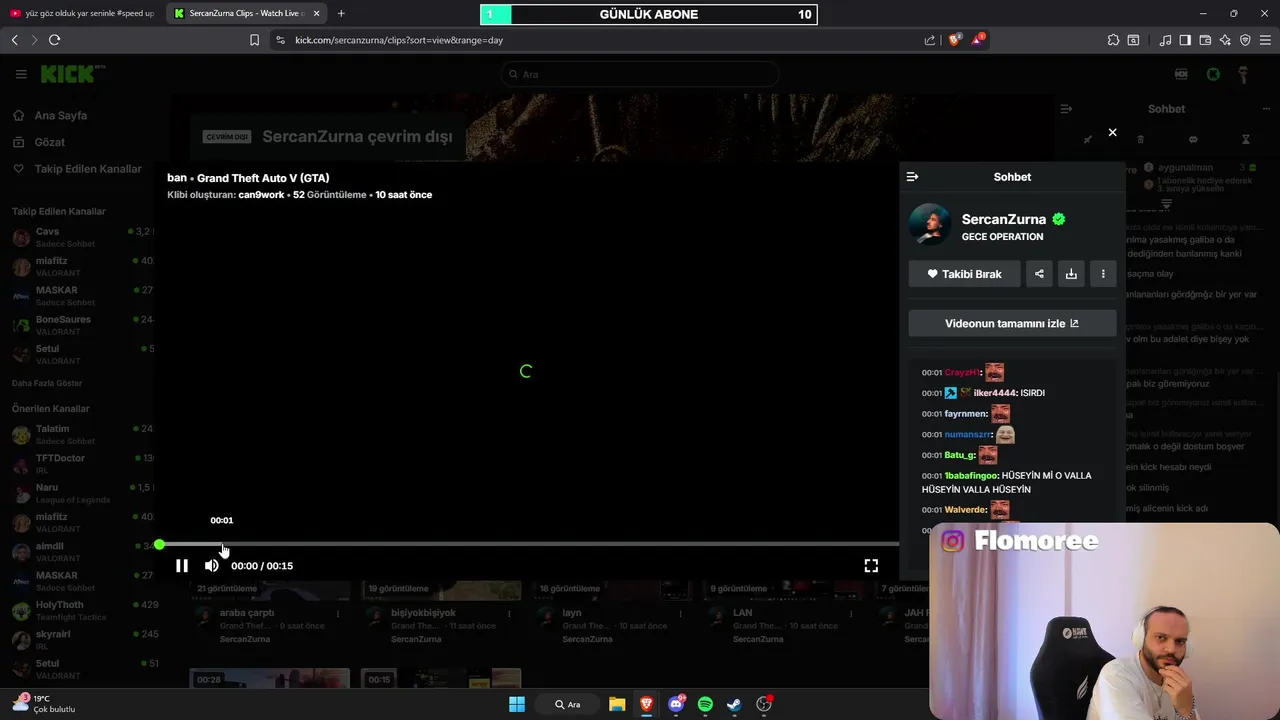Mute the clip volume
1280x720 pixels.
coord(211,566)
